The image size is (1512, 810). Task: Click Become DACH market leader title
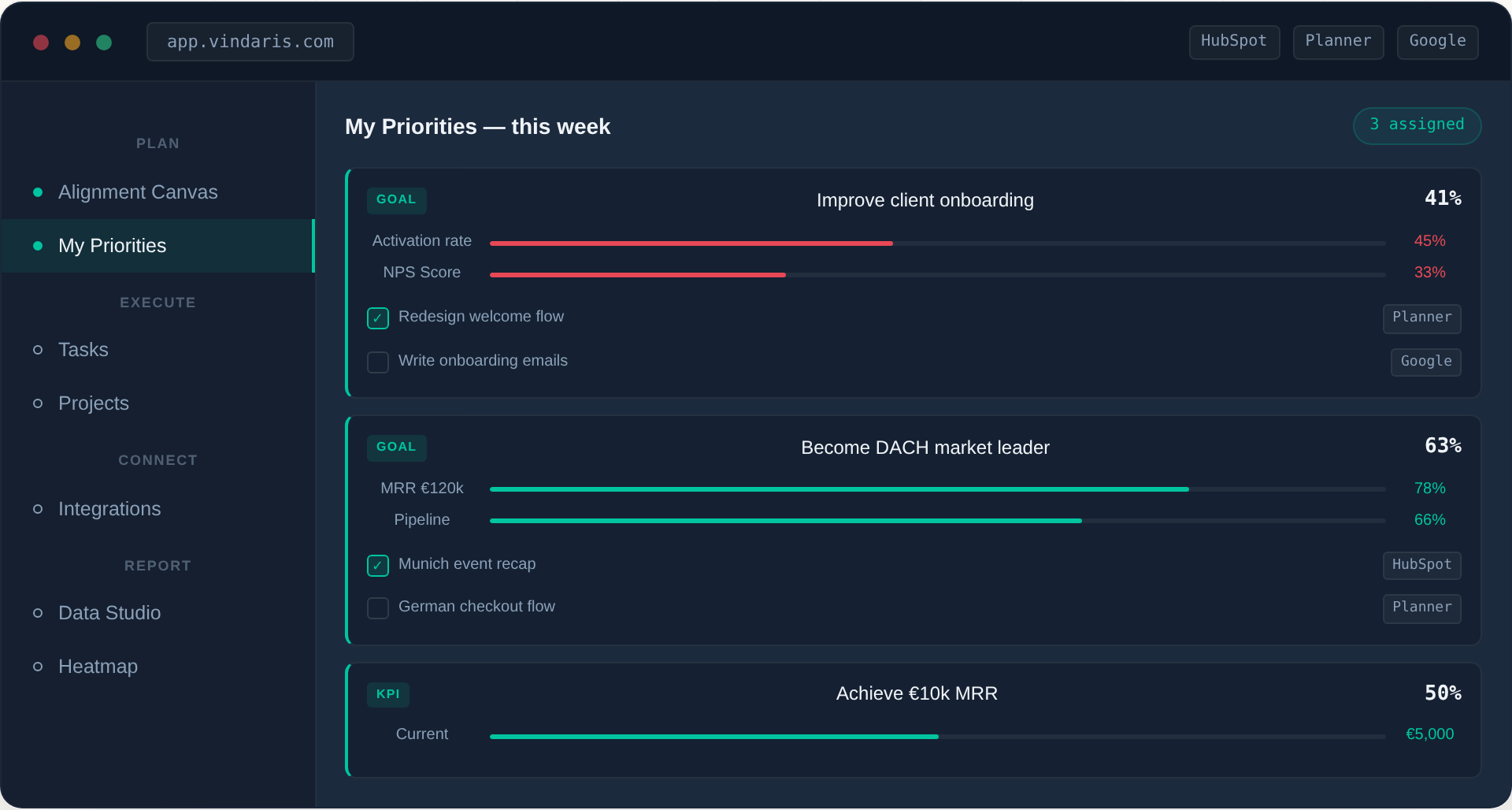click(x=925, y=448)
